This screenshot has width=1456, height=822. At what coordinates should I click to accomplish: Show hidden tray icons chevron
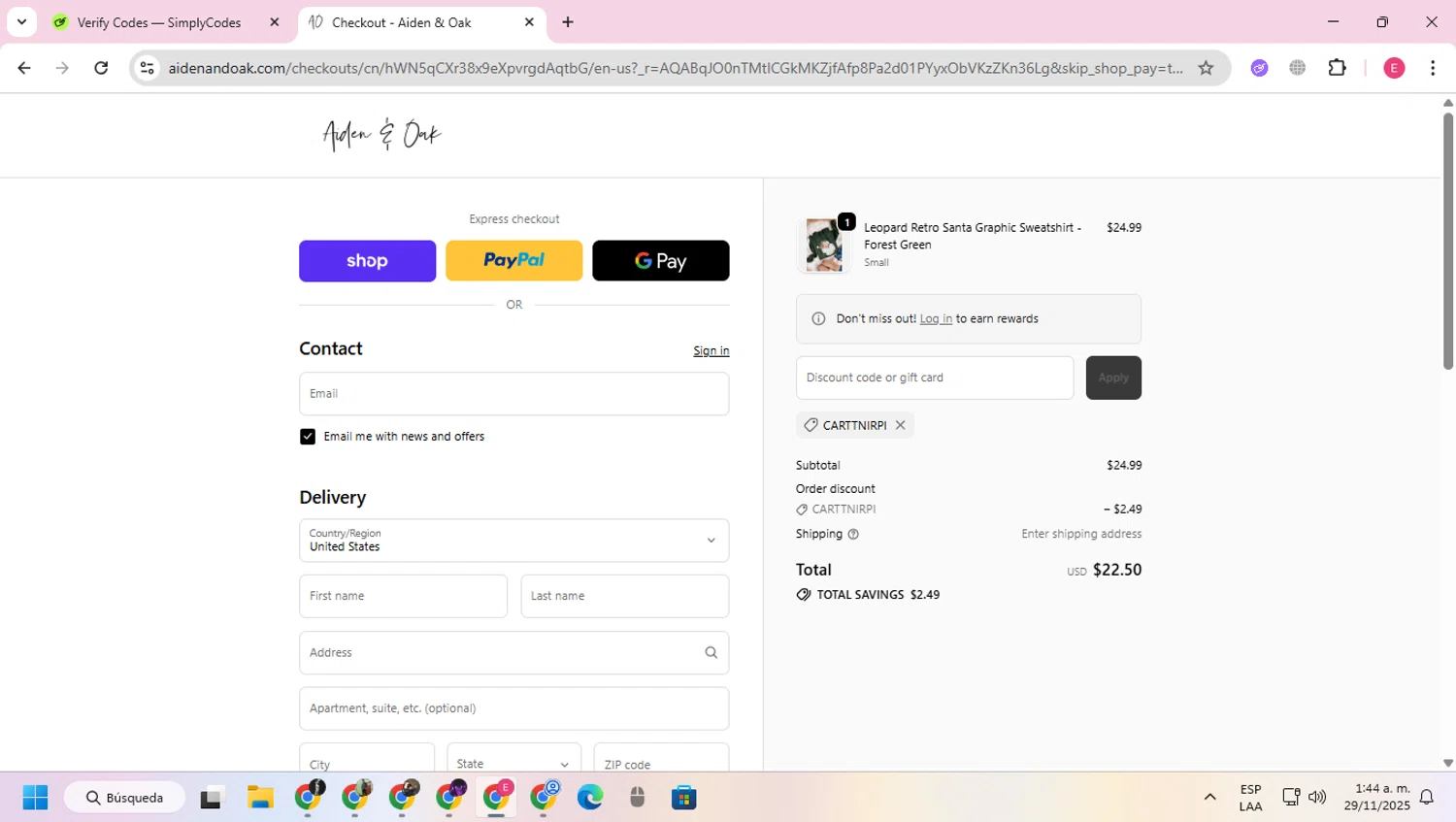pos(1209,798)
